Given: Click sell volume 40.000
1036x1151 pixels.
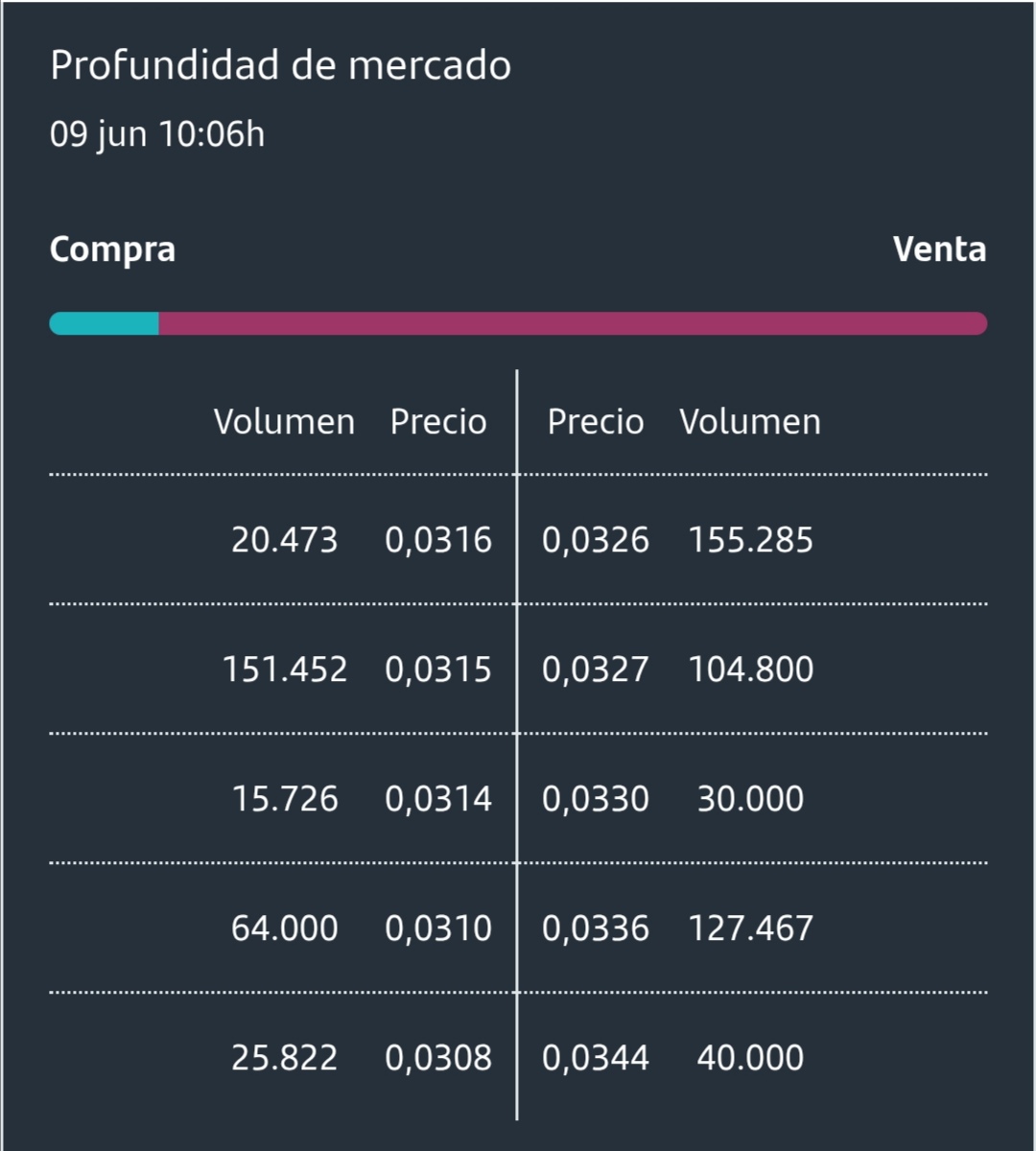Looking at the screenshot, I should coord(750,1058).
